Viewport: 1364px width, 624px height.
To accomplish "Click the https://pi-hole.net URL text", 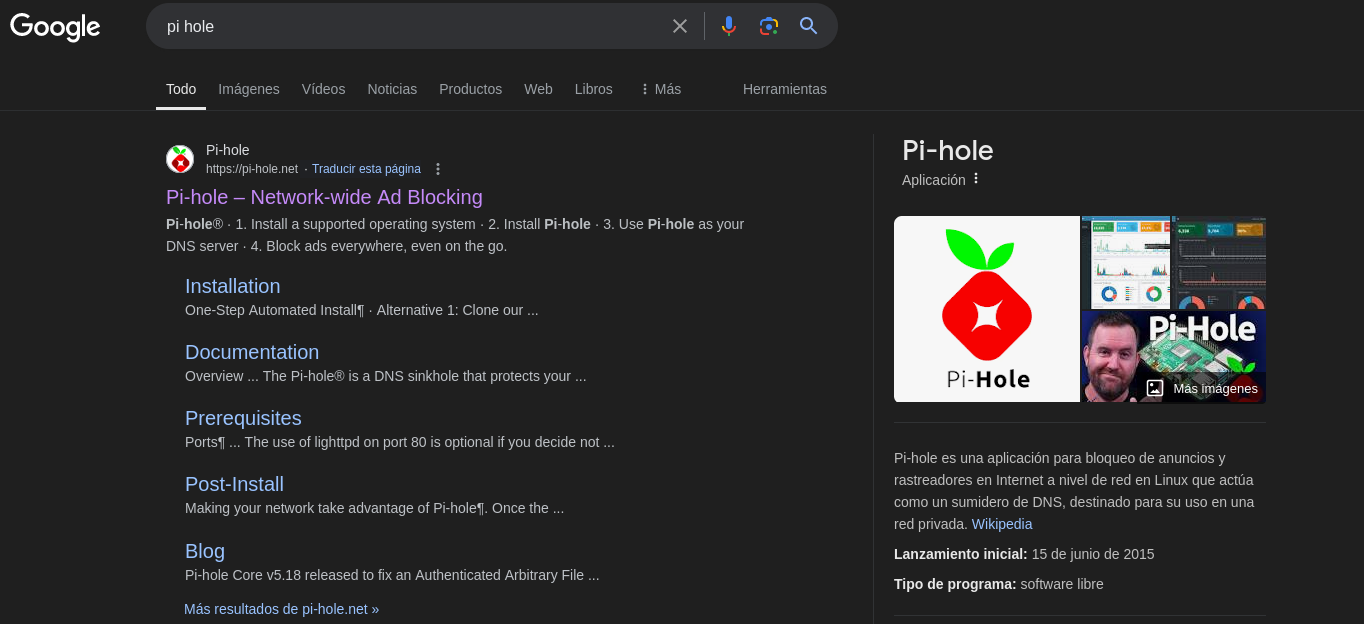I will [x=252, y=169].
